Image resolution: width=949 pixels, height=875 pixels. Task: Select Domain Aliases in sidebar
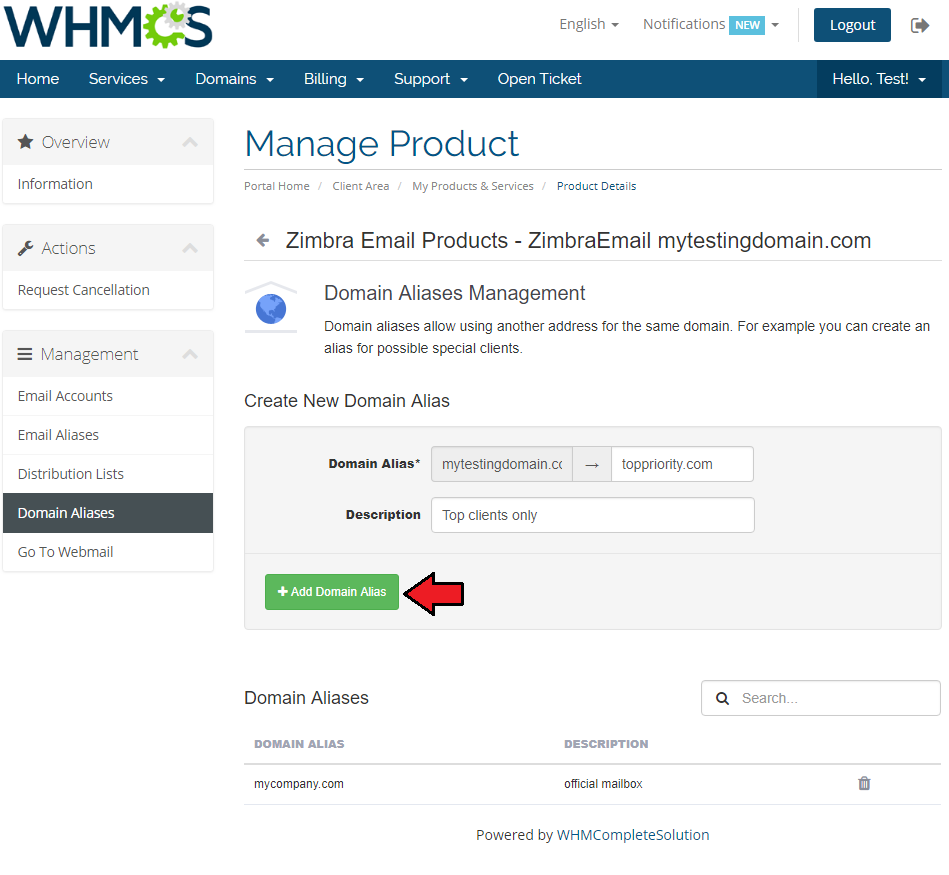click(x=108, y=513)
